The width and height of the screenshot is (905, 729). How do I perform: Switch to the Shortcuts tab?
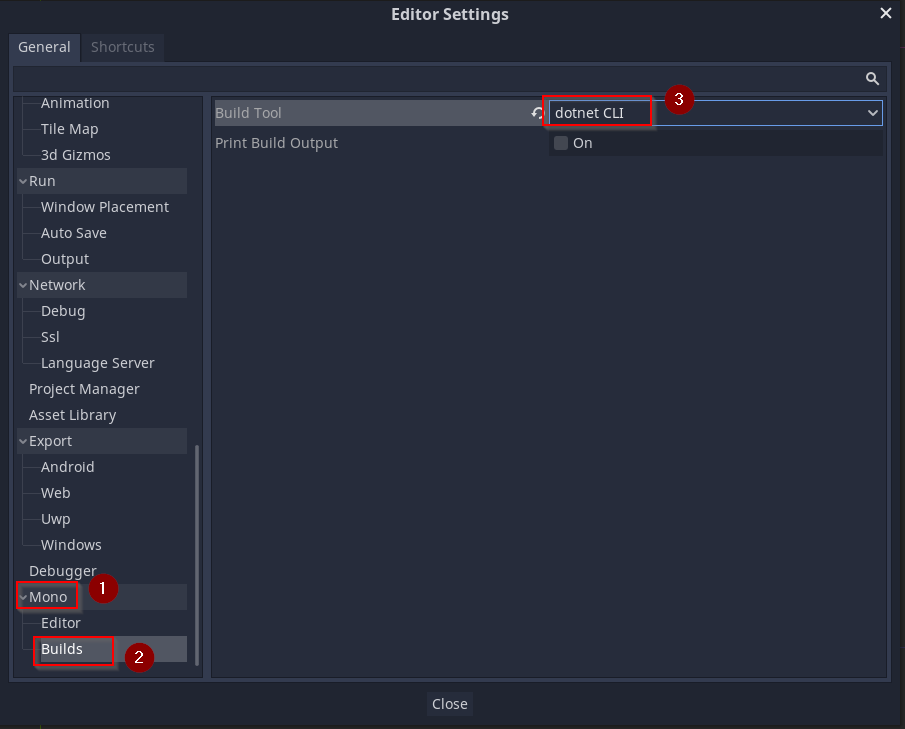tap(122, 47)
